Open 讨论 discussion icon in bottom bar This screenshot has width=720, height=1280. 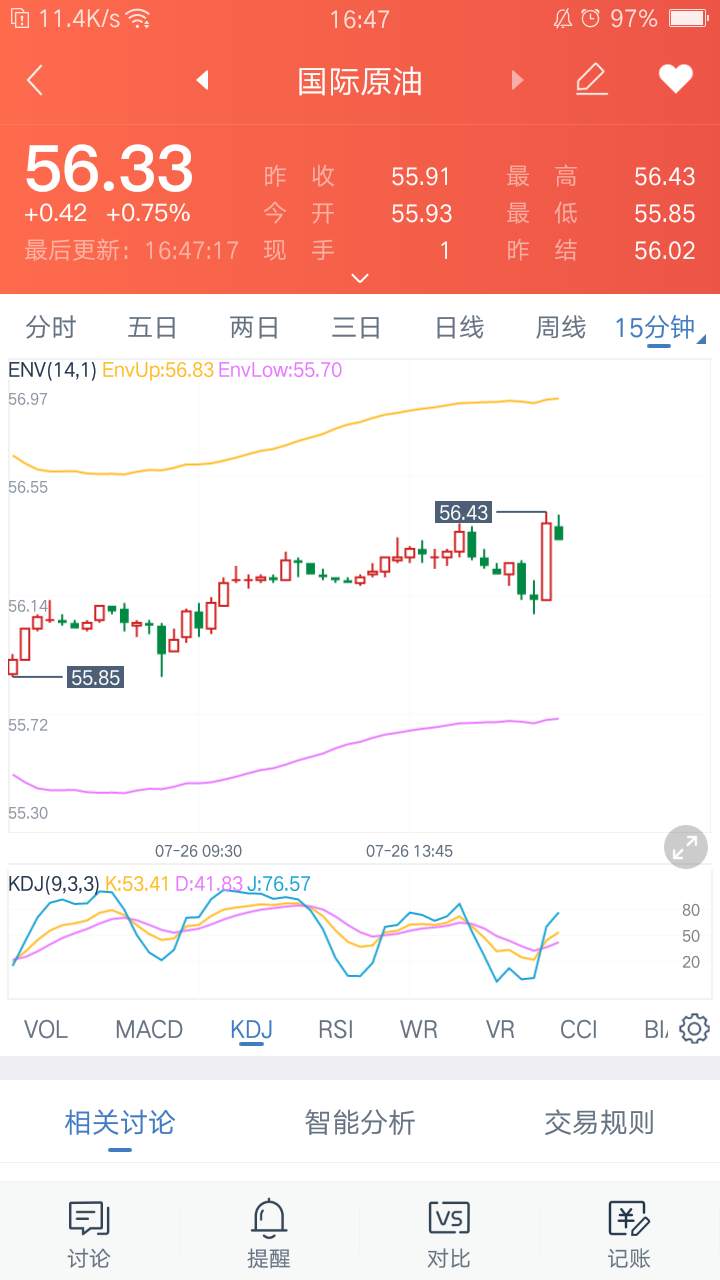(88, 1234)
